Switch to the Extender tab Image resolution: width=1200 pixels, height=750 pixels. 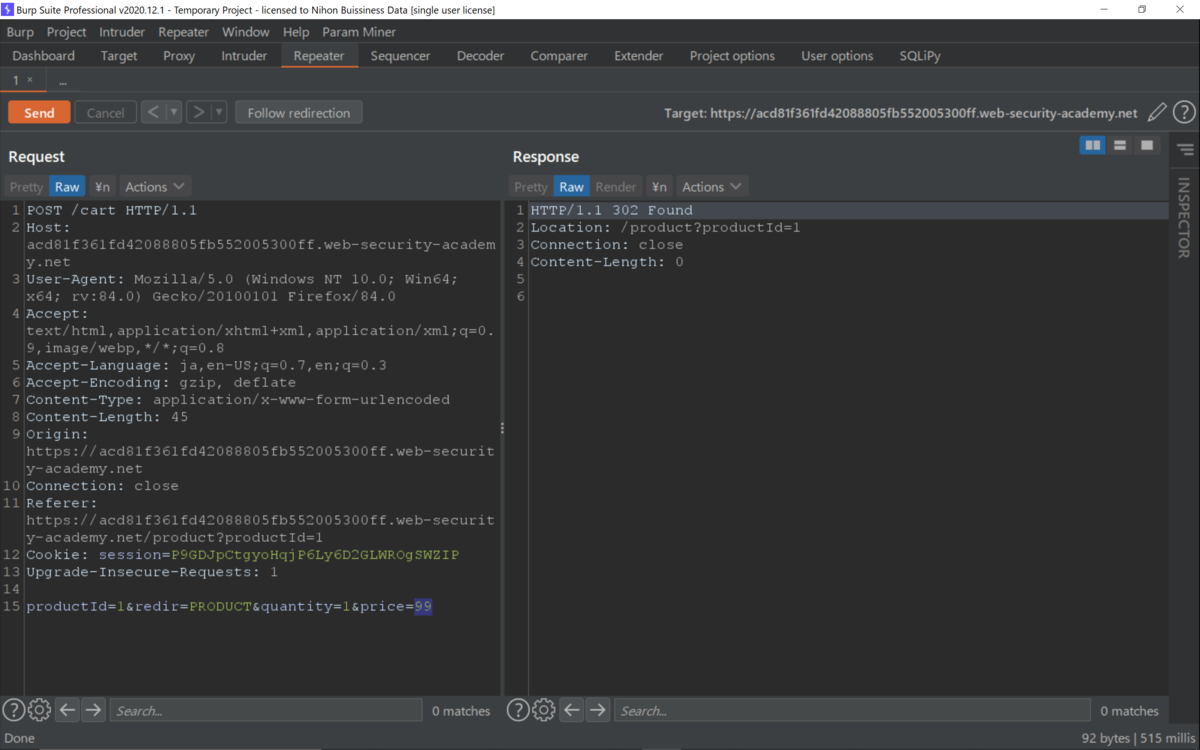pos(638,56)
